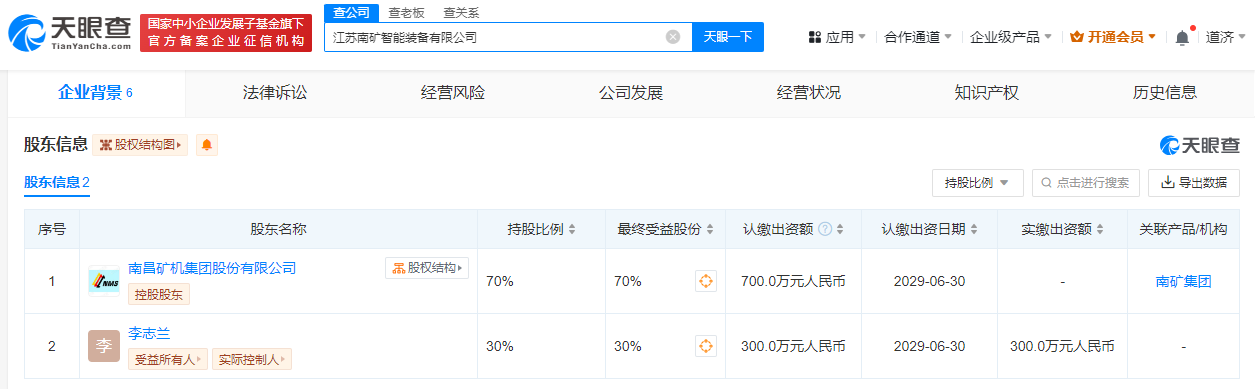
Task: Click the 应用 grid icon
Action: (x=815, y=37)
